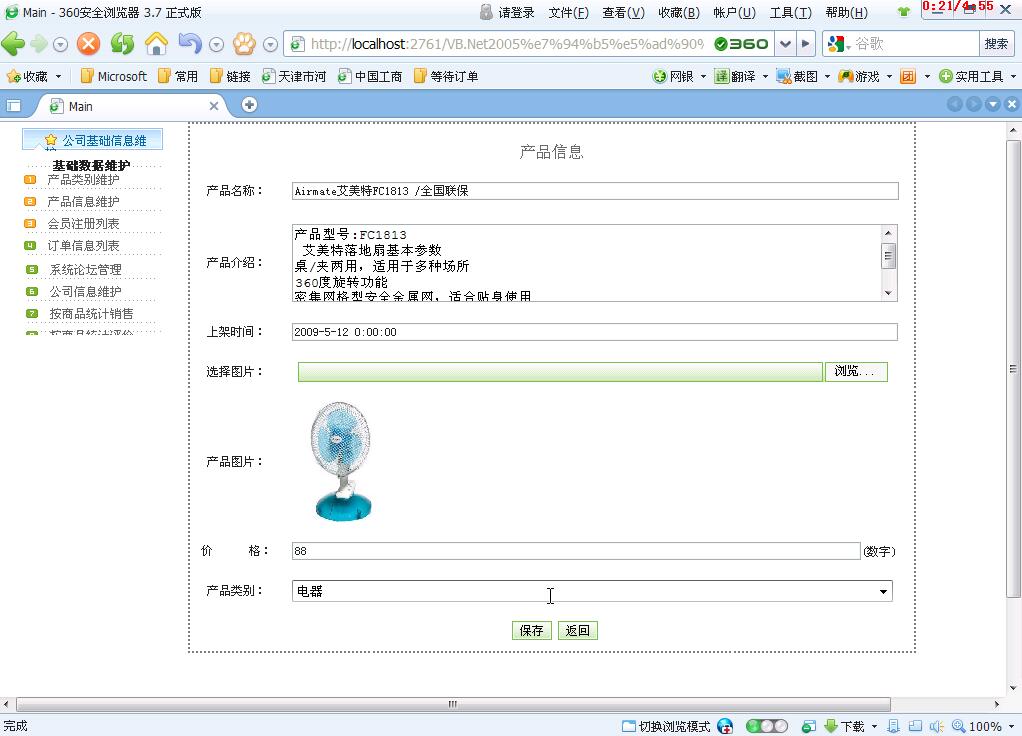Image resolution: width=1022 pixels, height=736 pixels.
Task: Open the 天津市河 bookmark
Action: pos(293,76)
